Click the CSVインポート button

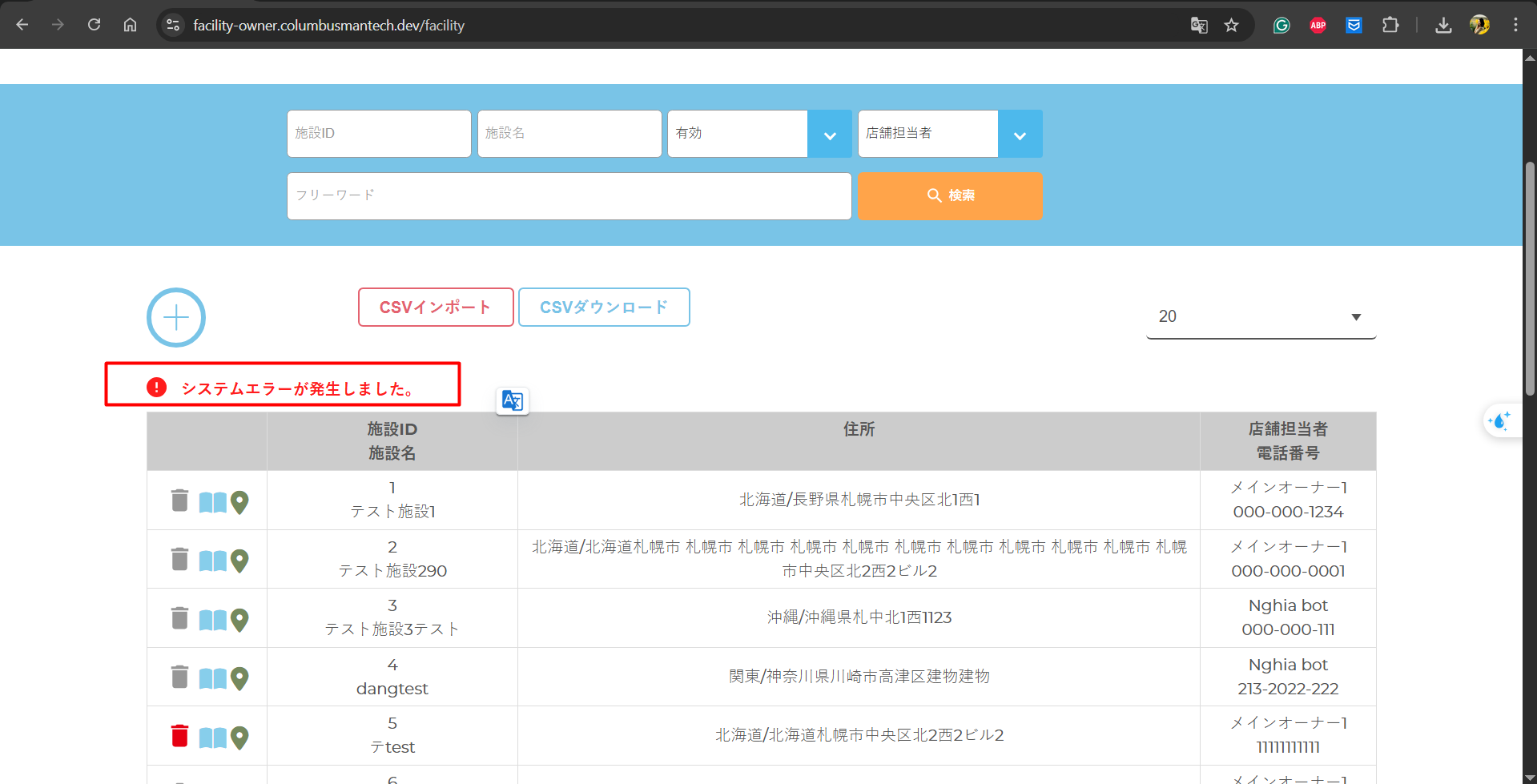[x=435, y=308]
